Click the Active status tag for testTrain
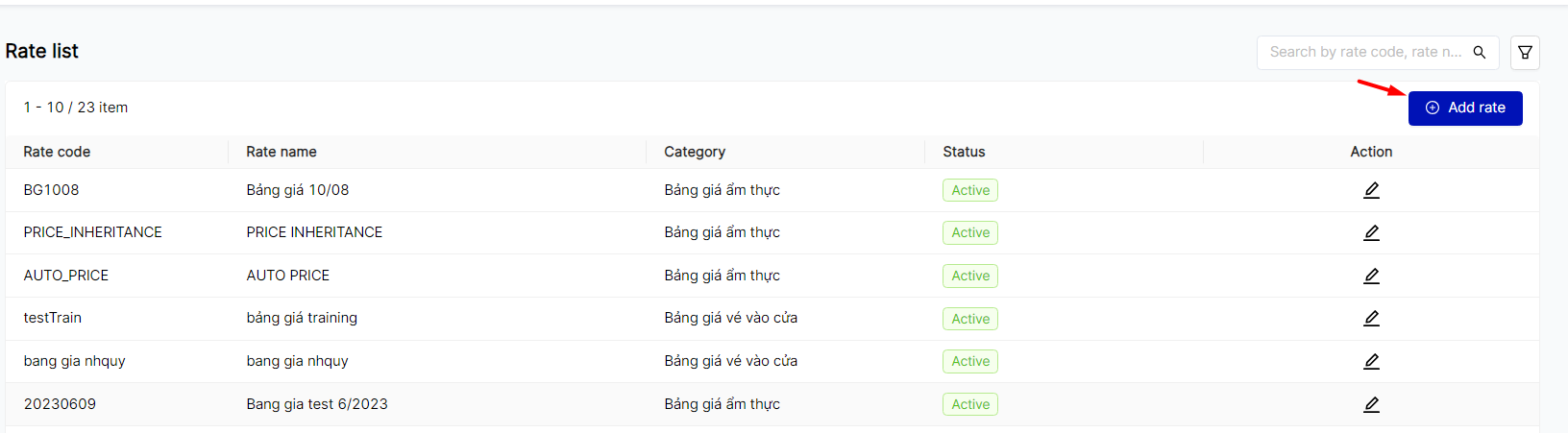The width and height of the screenshot is (1568, 433). click(x=970, y=319)
